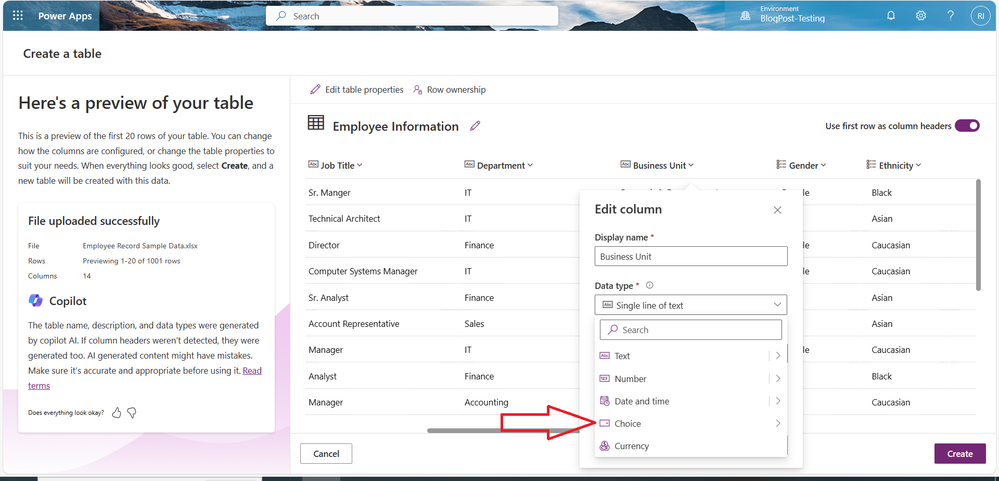Click Edit table properties
The width and height of the screenshot is (999, 481).
tap(357, 90)
